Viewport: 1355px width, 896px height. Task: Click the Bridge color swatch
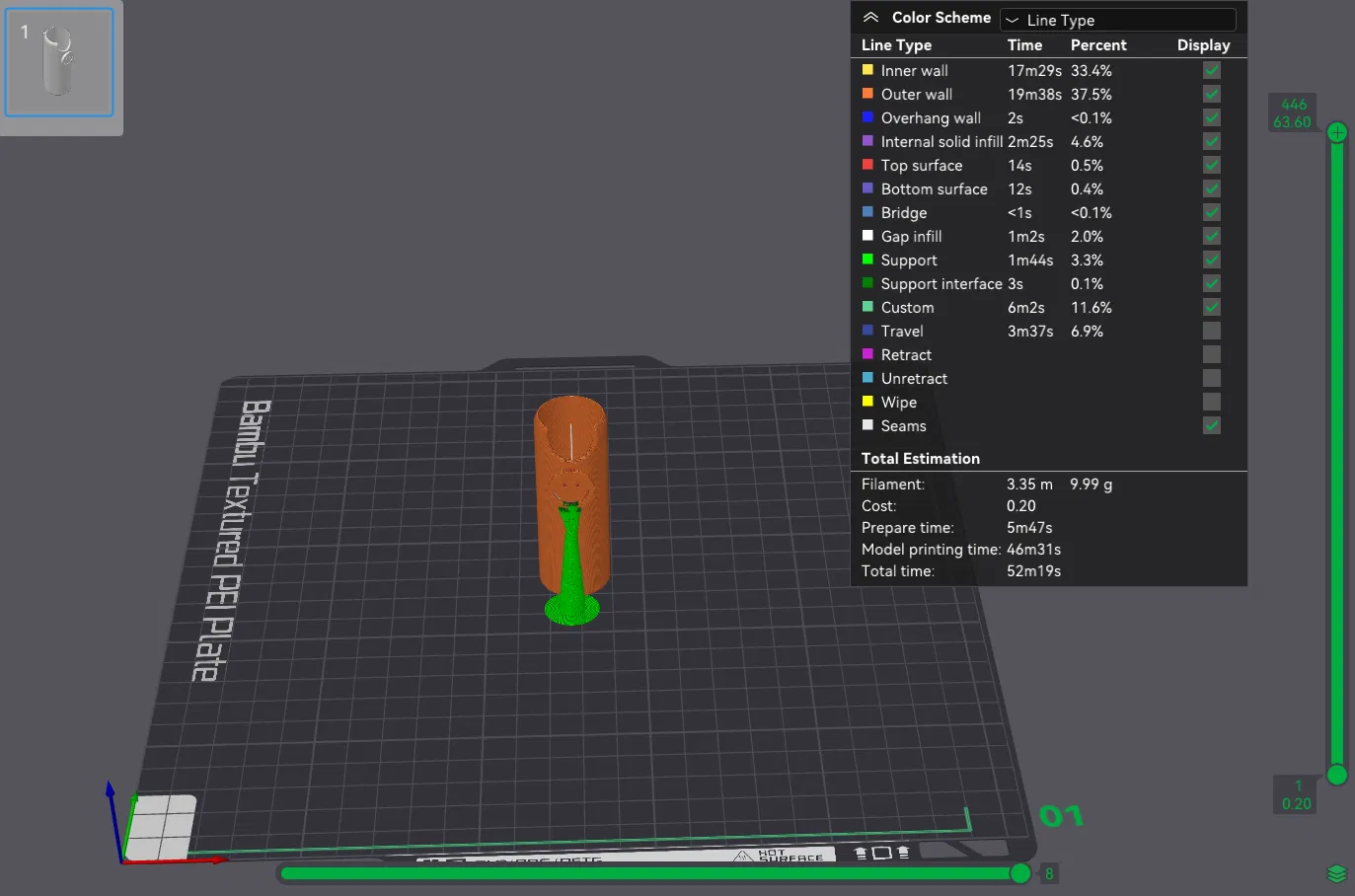coord(867,212)
